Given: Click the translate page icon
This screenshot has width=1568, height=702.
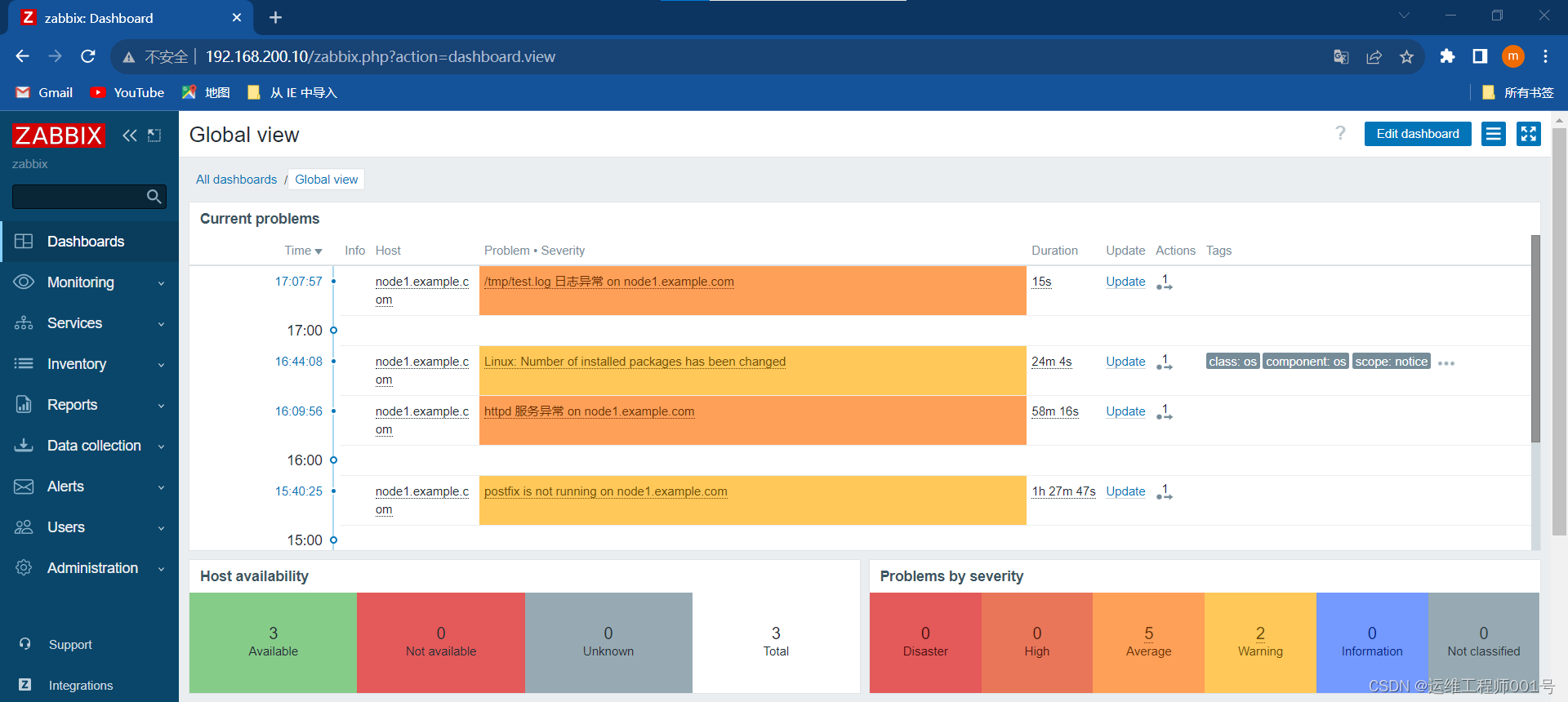Looking at the screenshot, I should 1341,56.
